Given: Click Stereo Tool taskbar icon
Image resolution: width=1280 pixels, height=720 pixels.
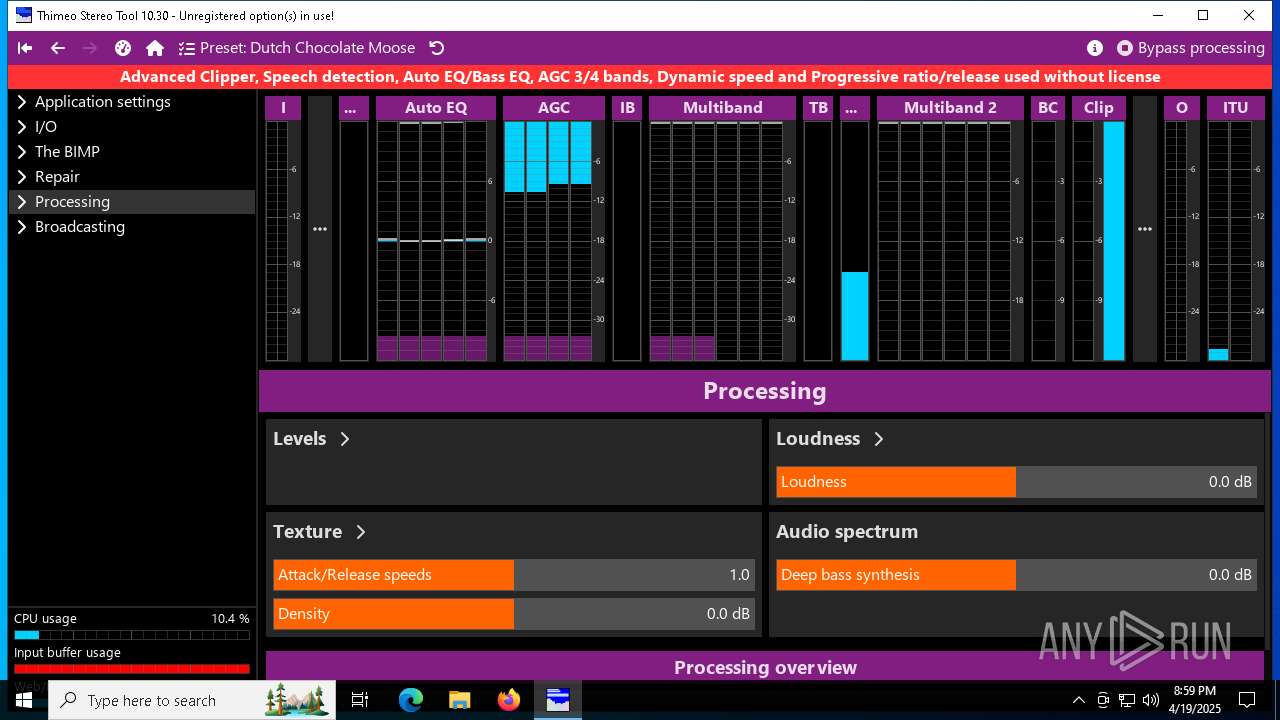Looking at the screenshot, I should [x=557, y=700].
